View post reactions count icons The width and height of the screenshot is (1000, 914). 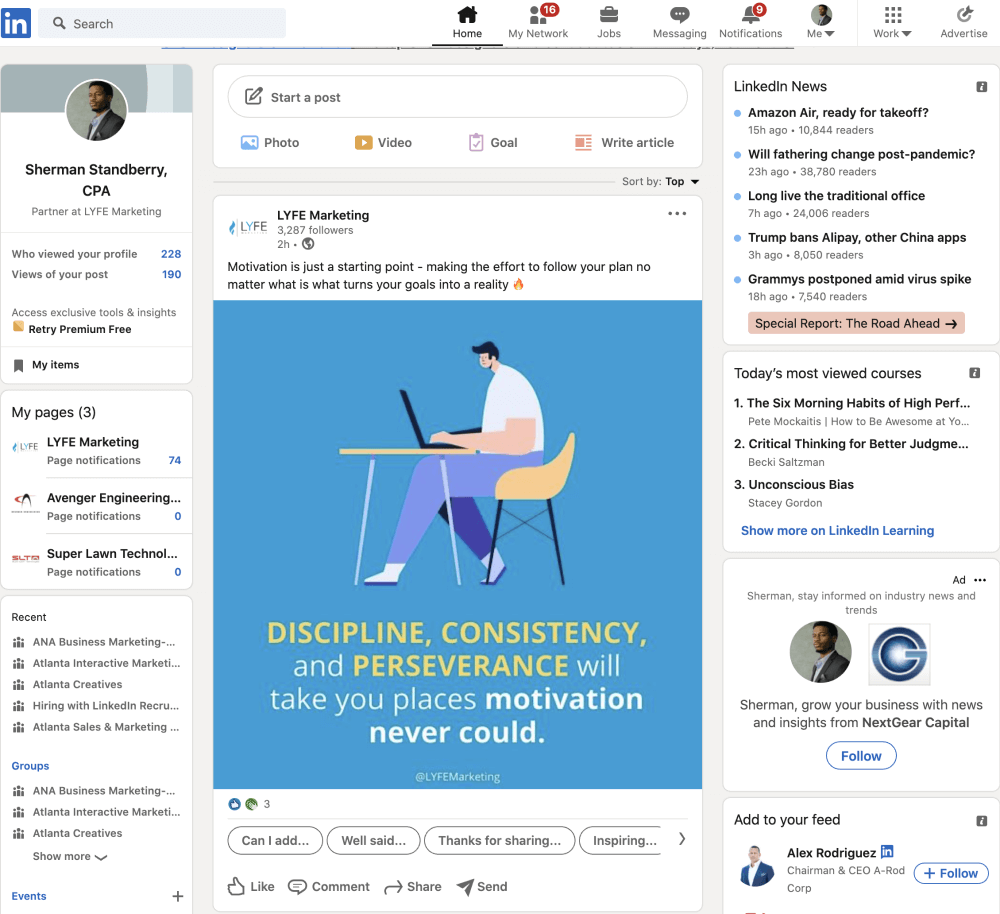coord(249,804)
